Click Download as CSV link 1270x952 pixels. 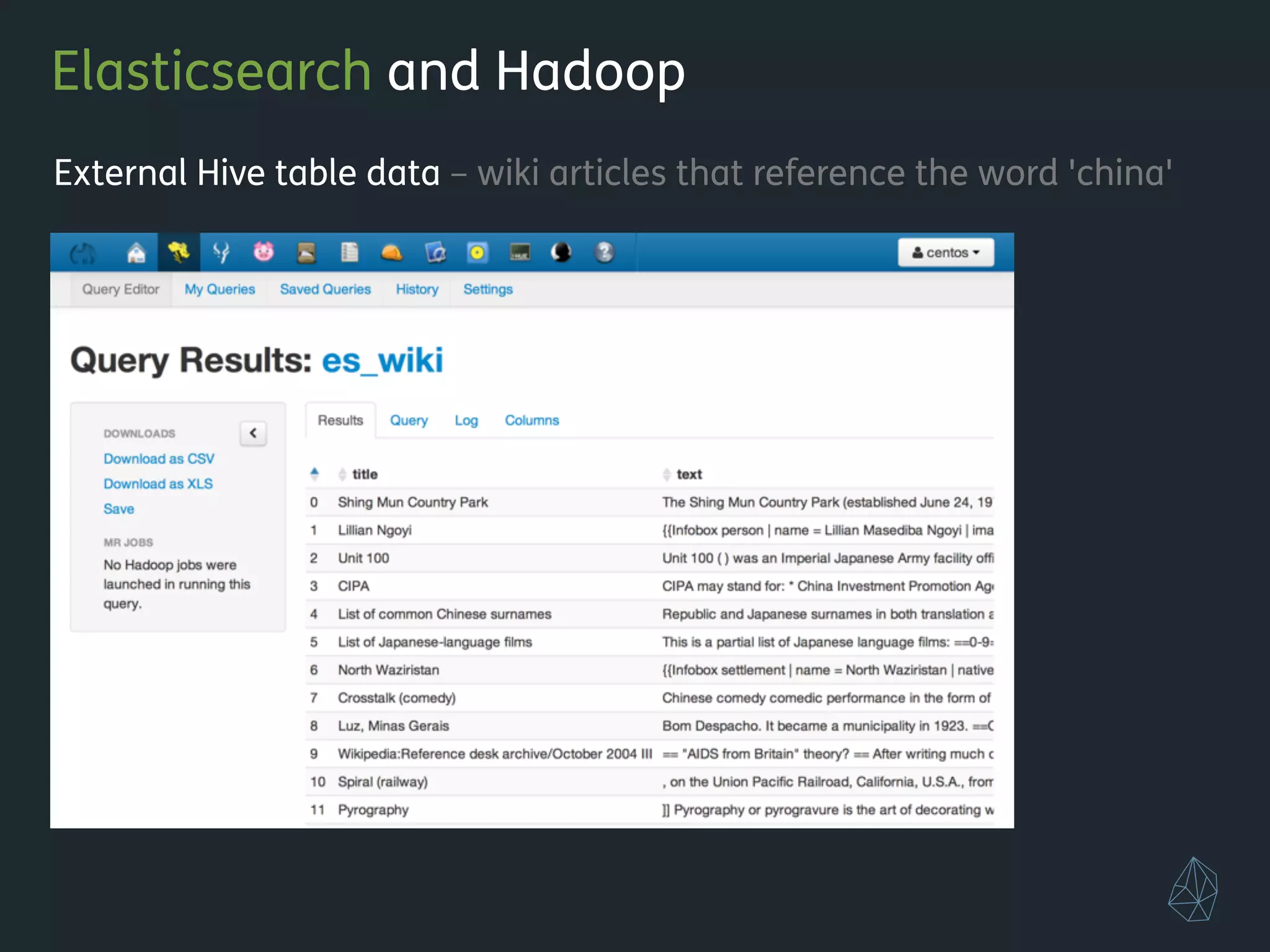159,459
